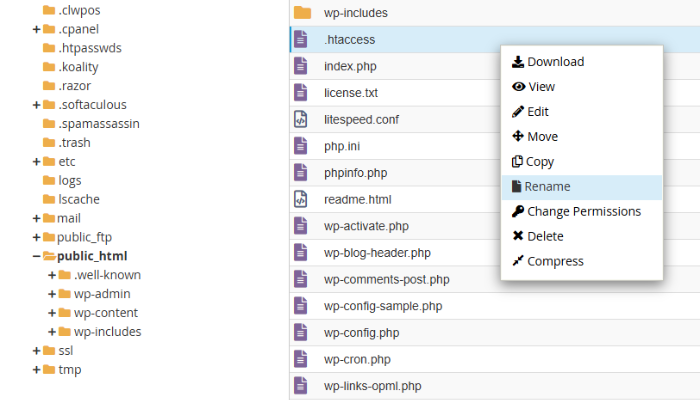Viewport: 700px width, 400px height.
Task: Click the eye icon beside View
Action: [x=518, y=87]
